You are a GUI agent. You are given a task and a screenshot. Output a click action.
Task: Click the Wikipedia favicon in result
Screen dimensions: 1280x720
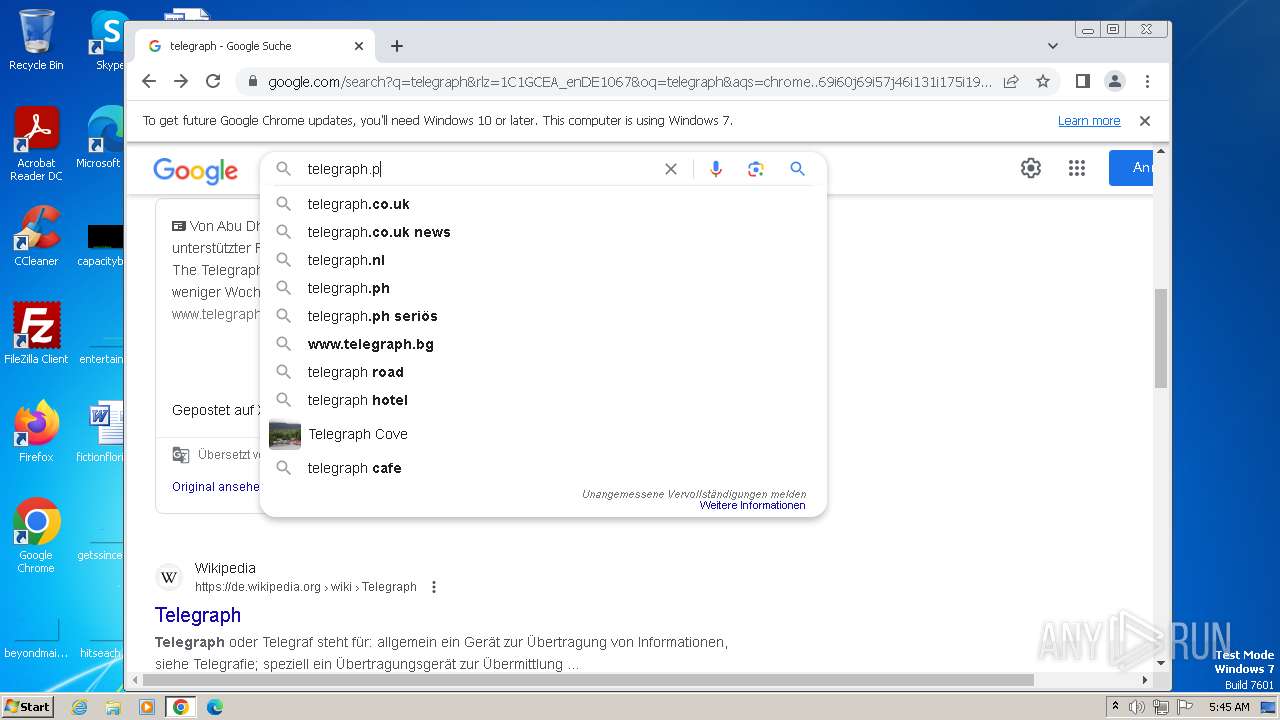(169, 577)
